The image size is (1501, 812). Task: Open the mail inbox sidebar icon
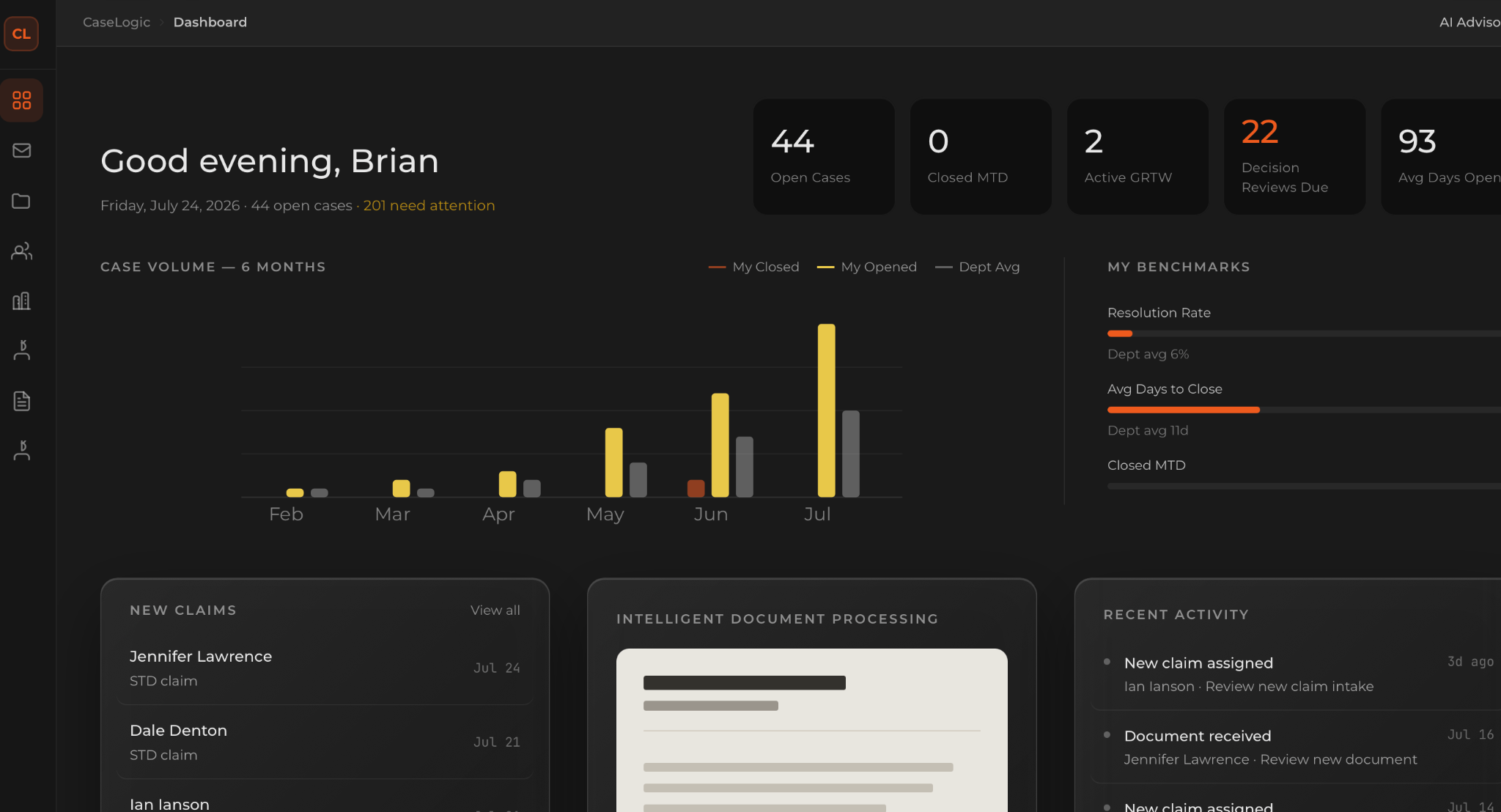(x=21, y=150)
